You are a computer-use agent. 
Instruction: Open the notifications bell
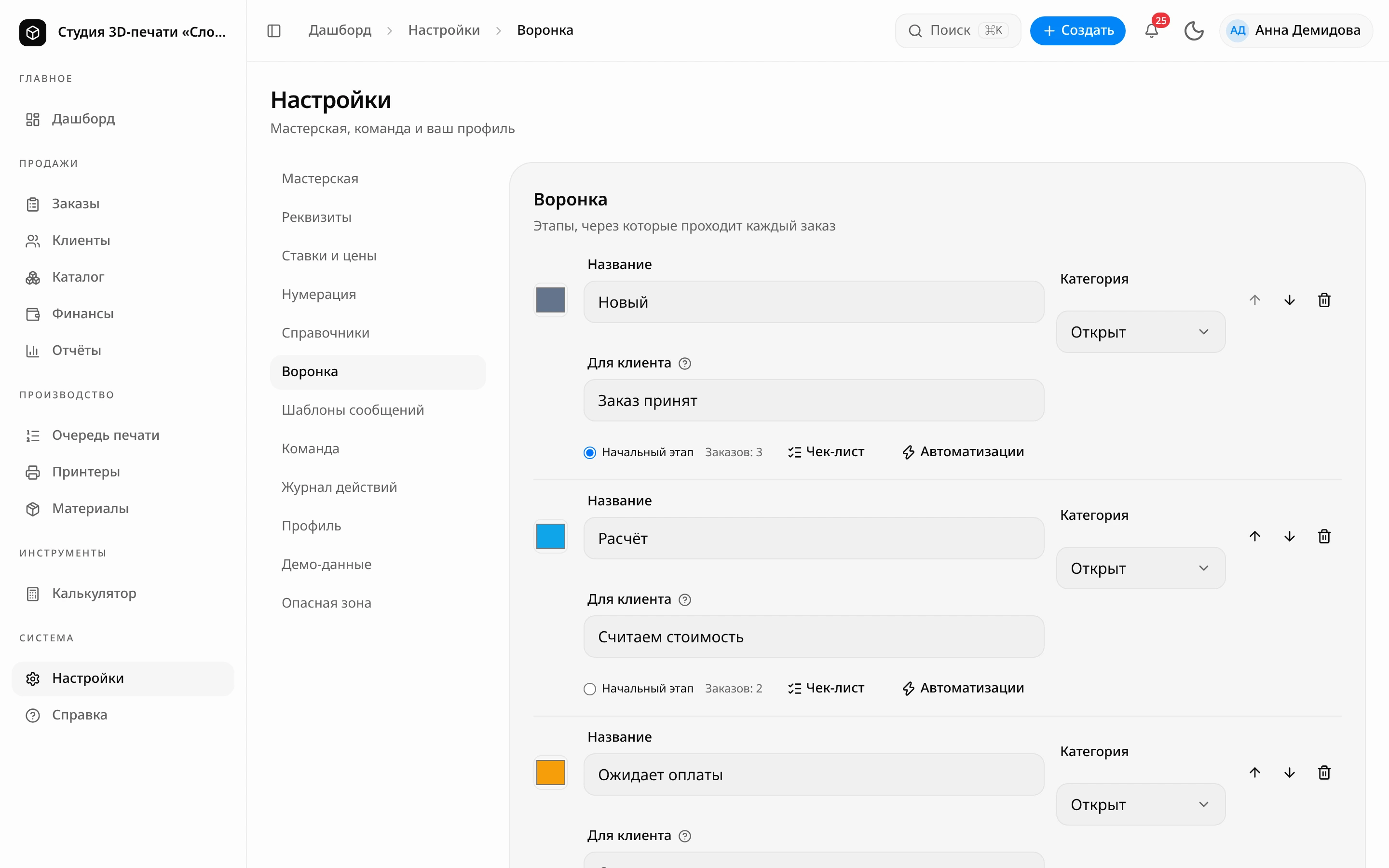coord(1151,30)
